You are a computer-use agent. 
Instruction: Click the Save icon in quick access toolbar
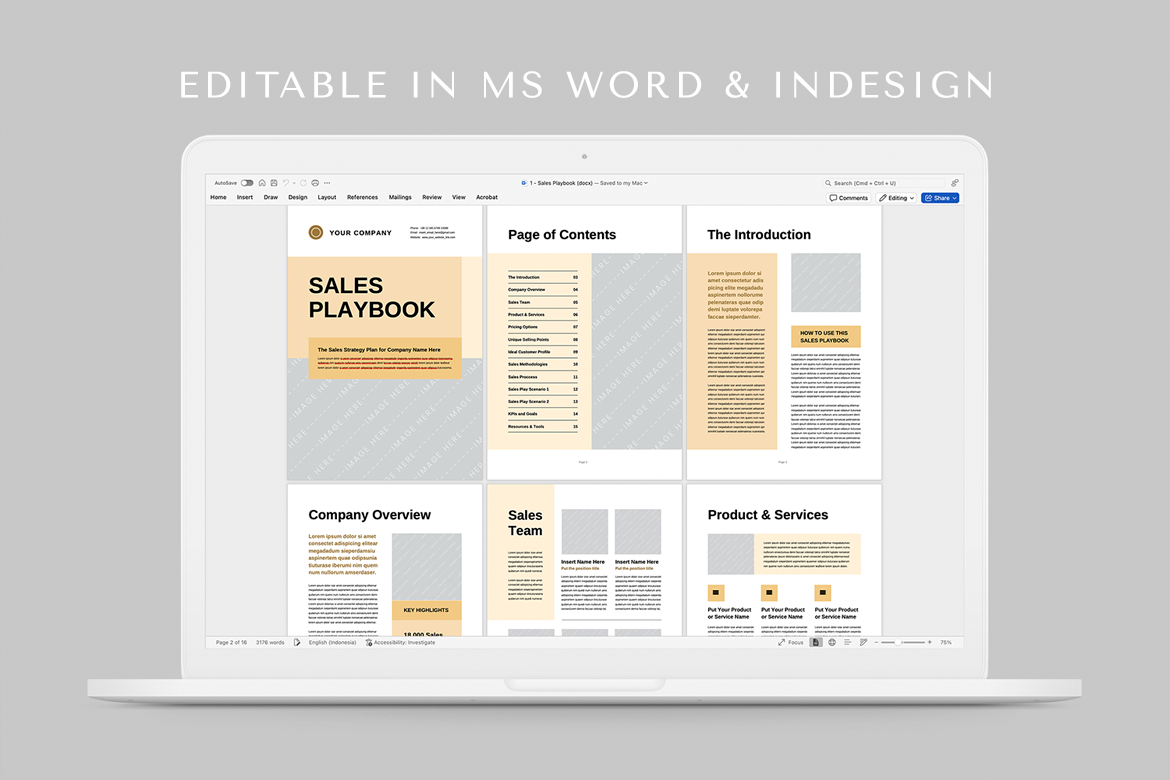point(273,183)
